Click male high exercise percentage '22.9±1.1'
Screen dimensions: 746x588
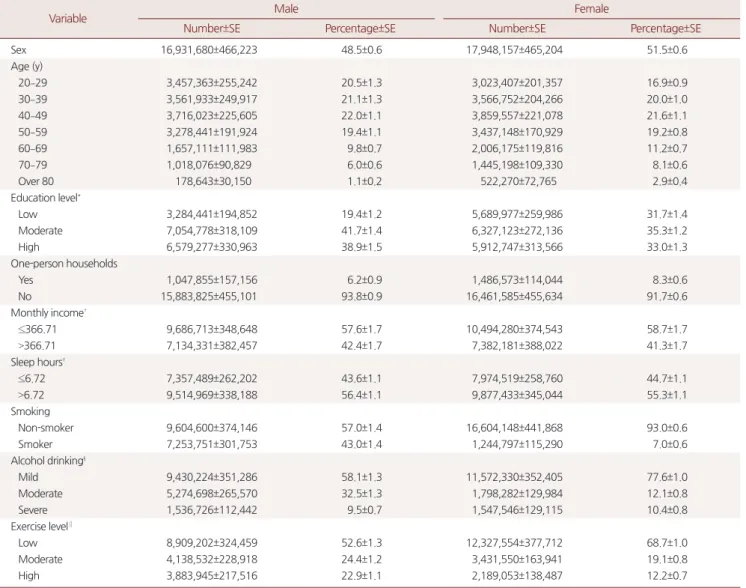(362, 576)
